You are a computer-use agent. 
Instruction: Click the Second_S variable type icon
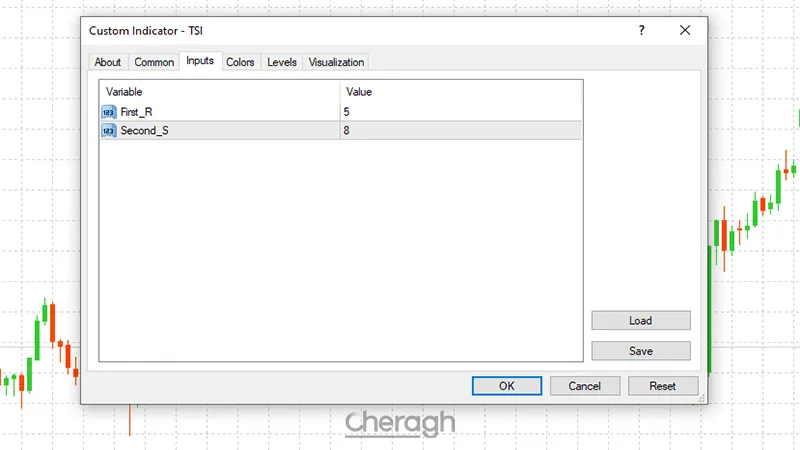(109, 130)
